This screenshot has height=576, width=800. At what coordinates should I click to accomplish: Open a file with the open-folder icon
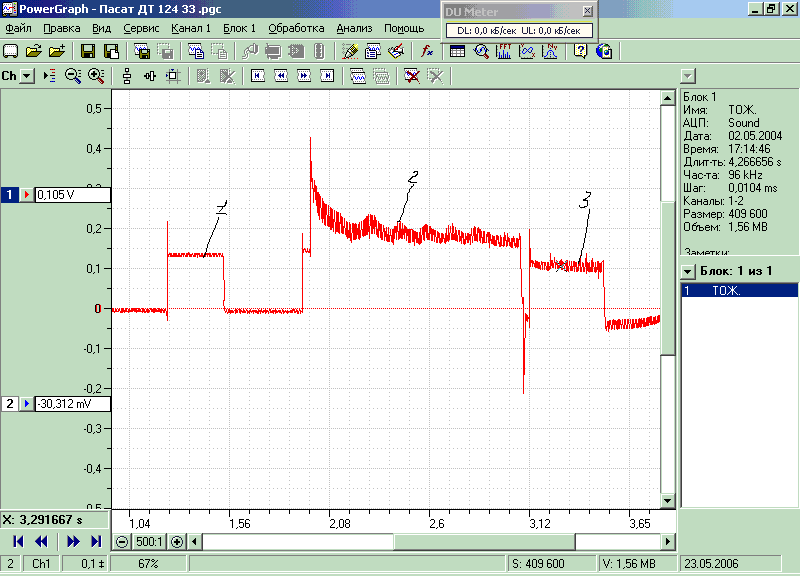click(x=34, y=51)
